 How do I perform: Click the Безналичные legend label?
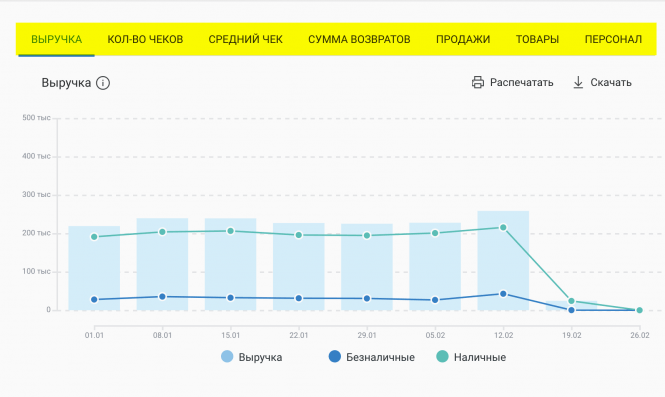(x=380, y=357)
